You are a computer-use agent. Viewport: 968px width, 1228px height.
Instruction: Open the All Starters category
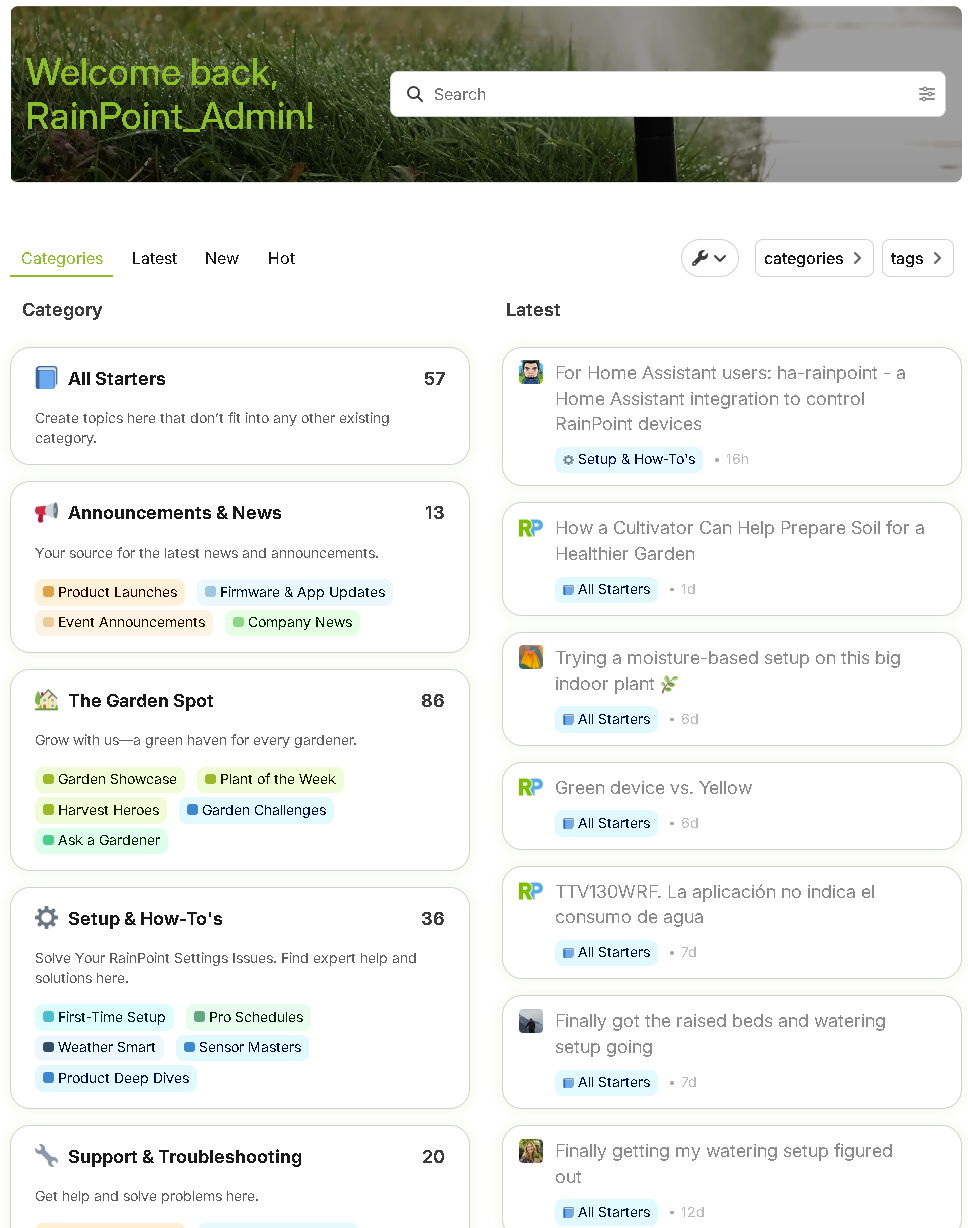(x=117, y=379)
